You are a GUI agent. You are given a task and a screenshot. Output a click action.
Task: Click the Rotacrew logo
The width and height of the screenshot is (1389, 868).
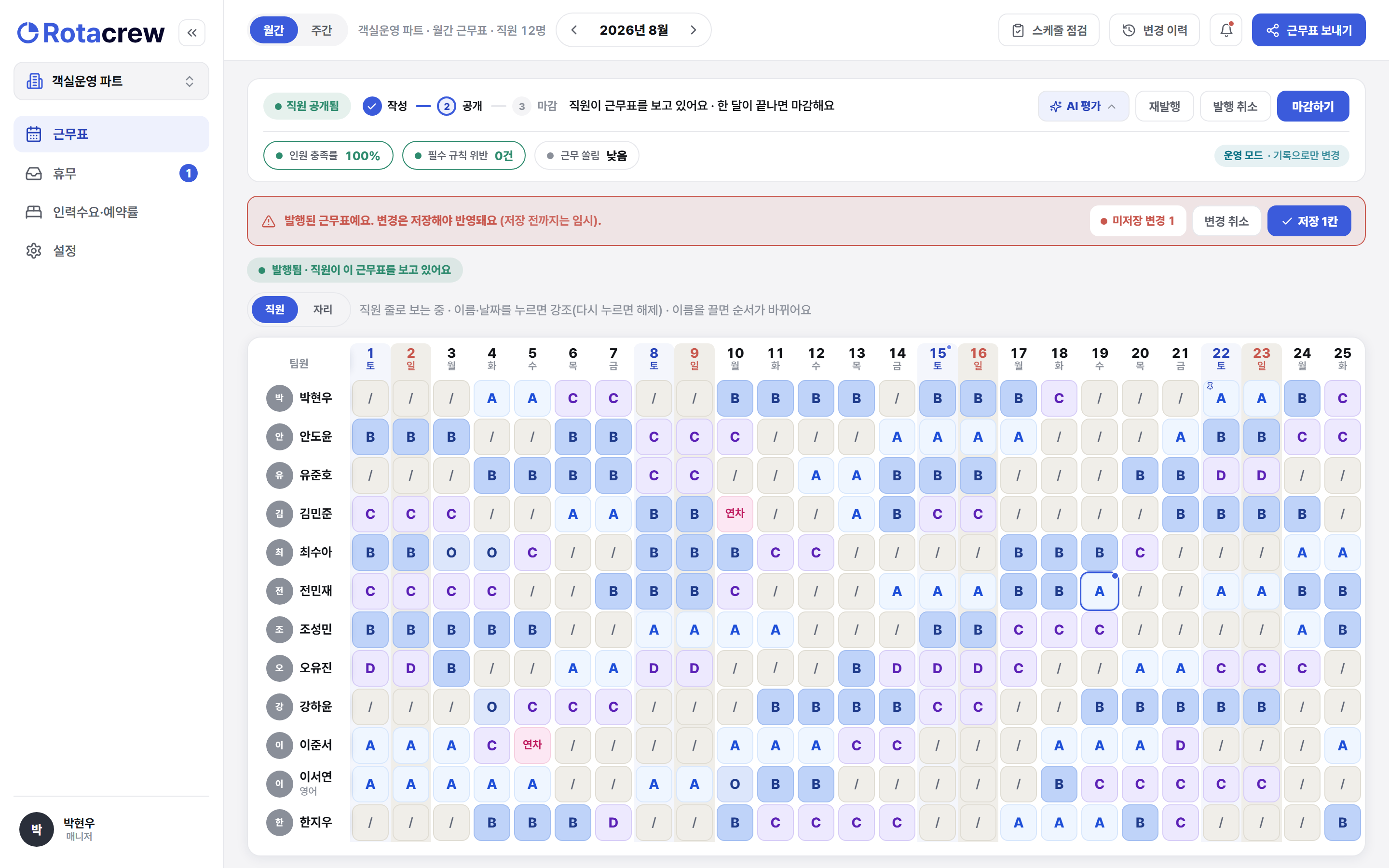(91, 33)
